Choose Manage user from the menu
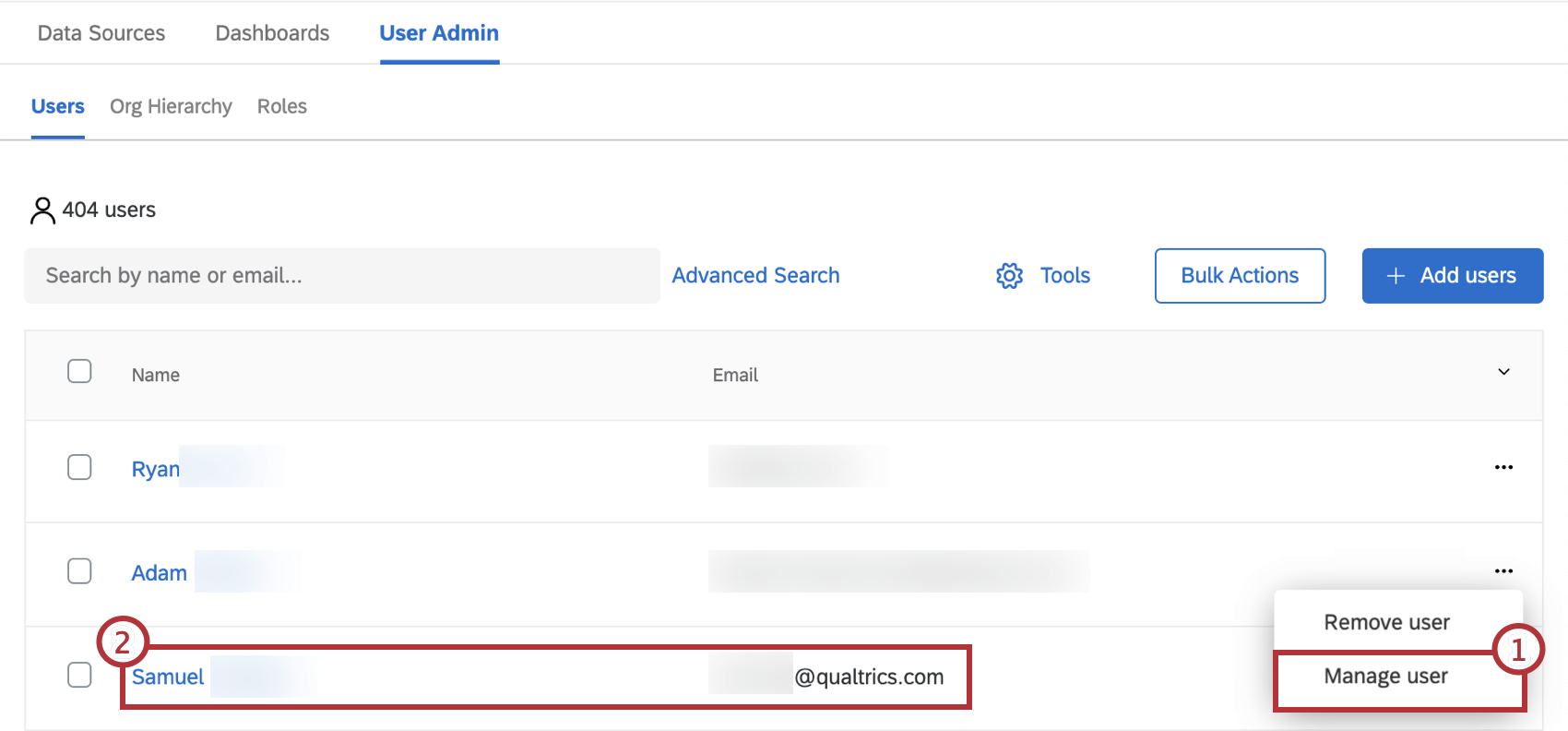Screen dimensions: 1568x731 tap(1385, 677)
